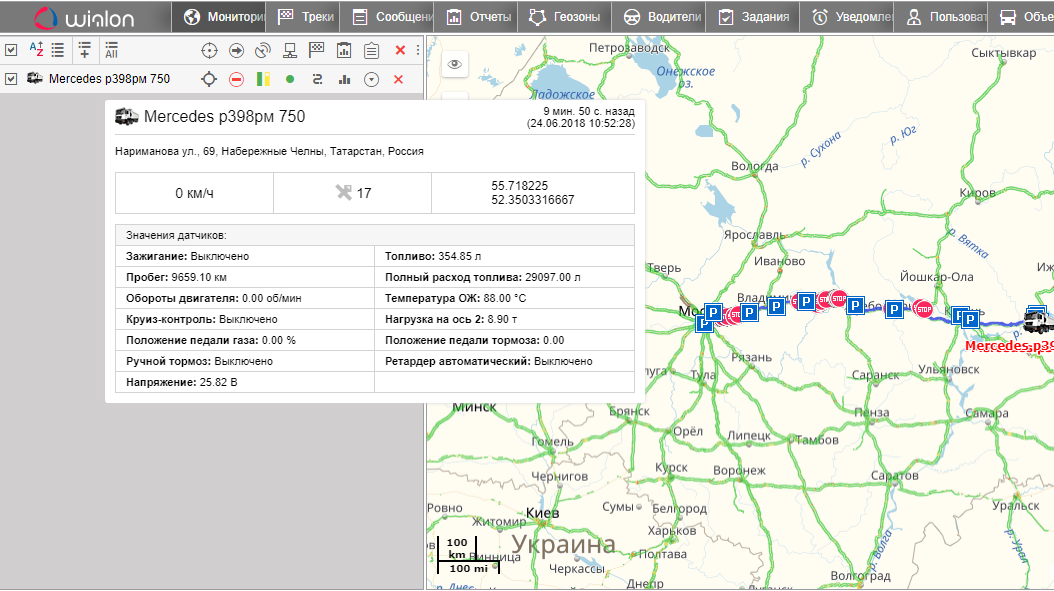Open the Отчеты tab
The width and height of the screenshot is (1054, 591).
[478, 17]
